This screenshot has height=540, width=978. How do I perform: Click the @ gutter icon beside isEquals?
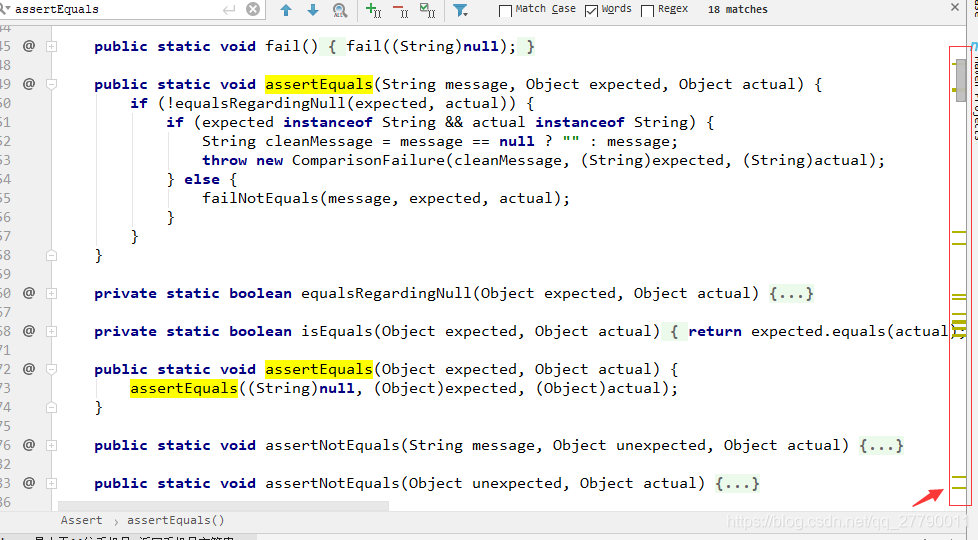[29, 331]
